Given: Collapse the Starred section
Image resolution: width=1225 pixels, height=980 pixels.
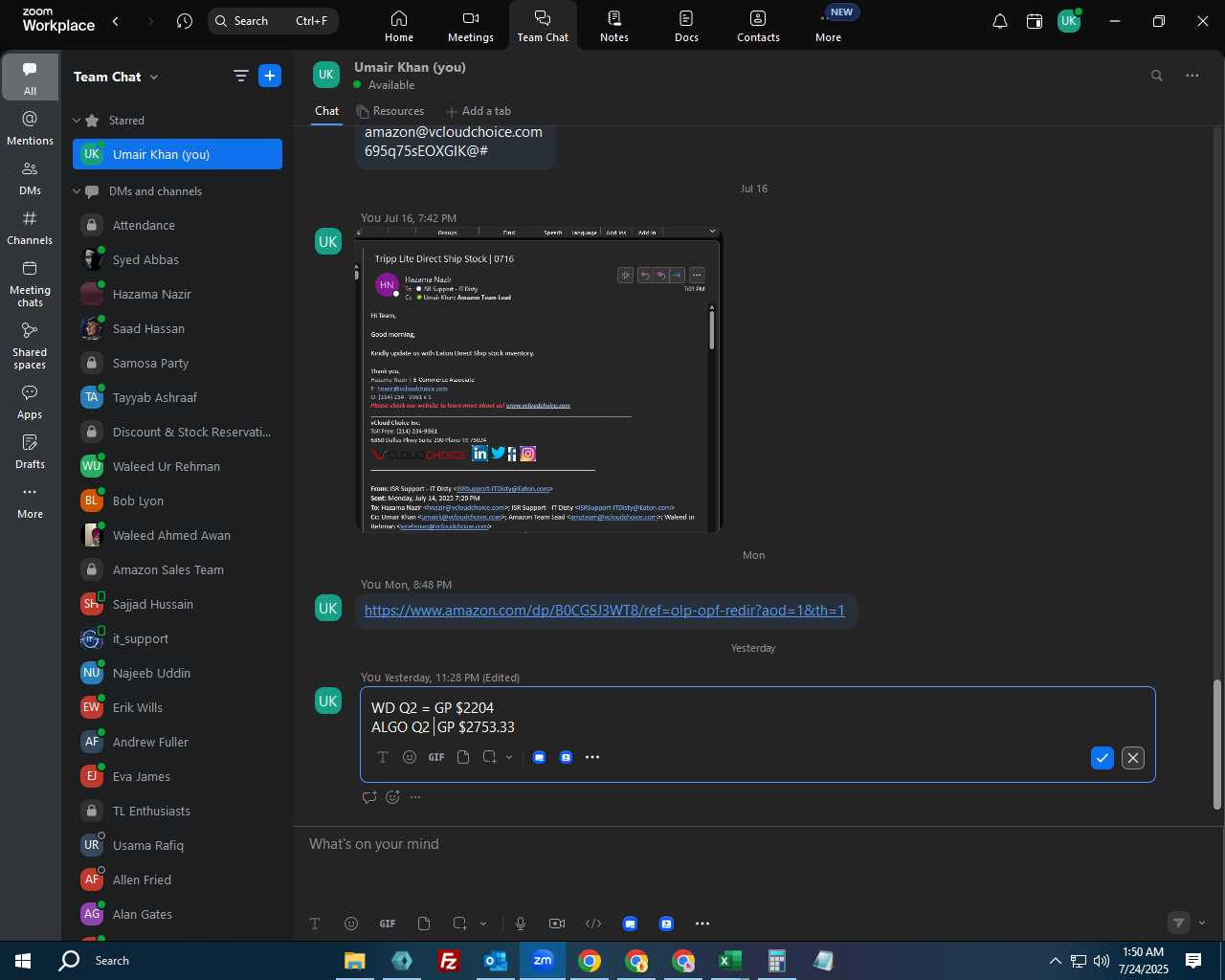Looking at the screenshot, I should coord(77,121).
